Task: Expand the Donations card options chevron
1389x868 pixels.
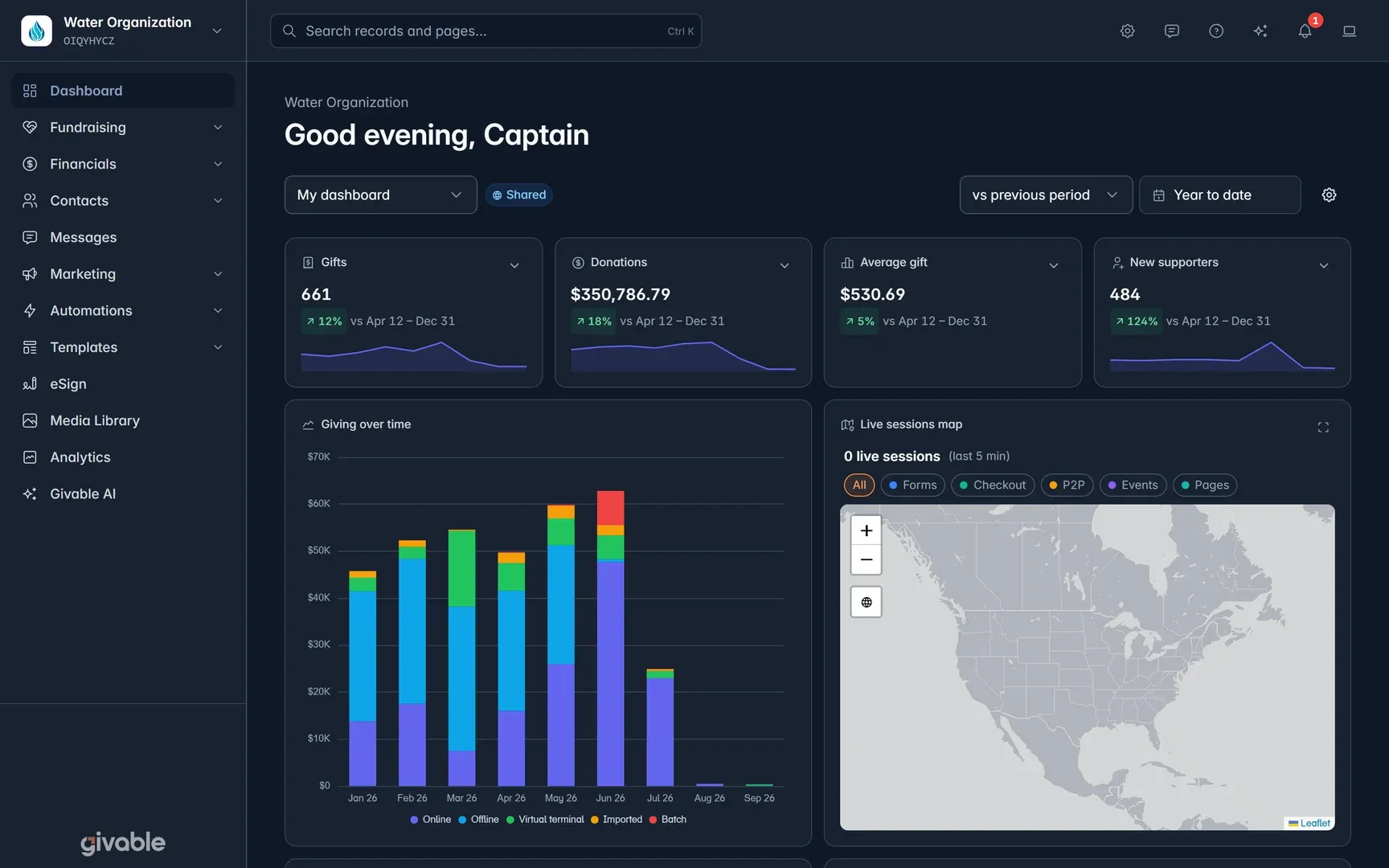Action: click(785, 265)
